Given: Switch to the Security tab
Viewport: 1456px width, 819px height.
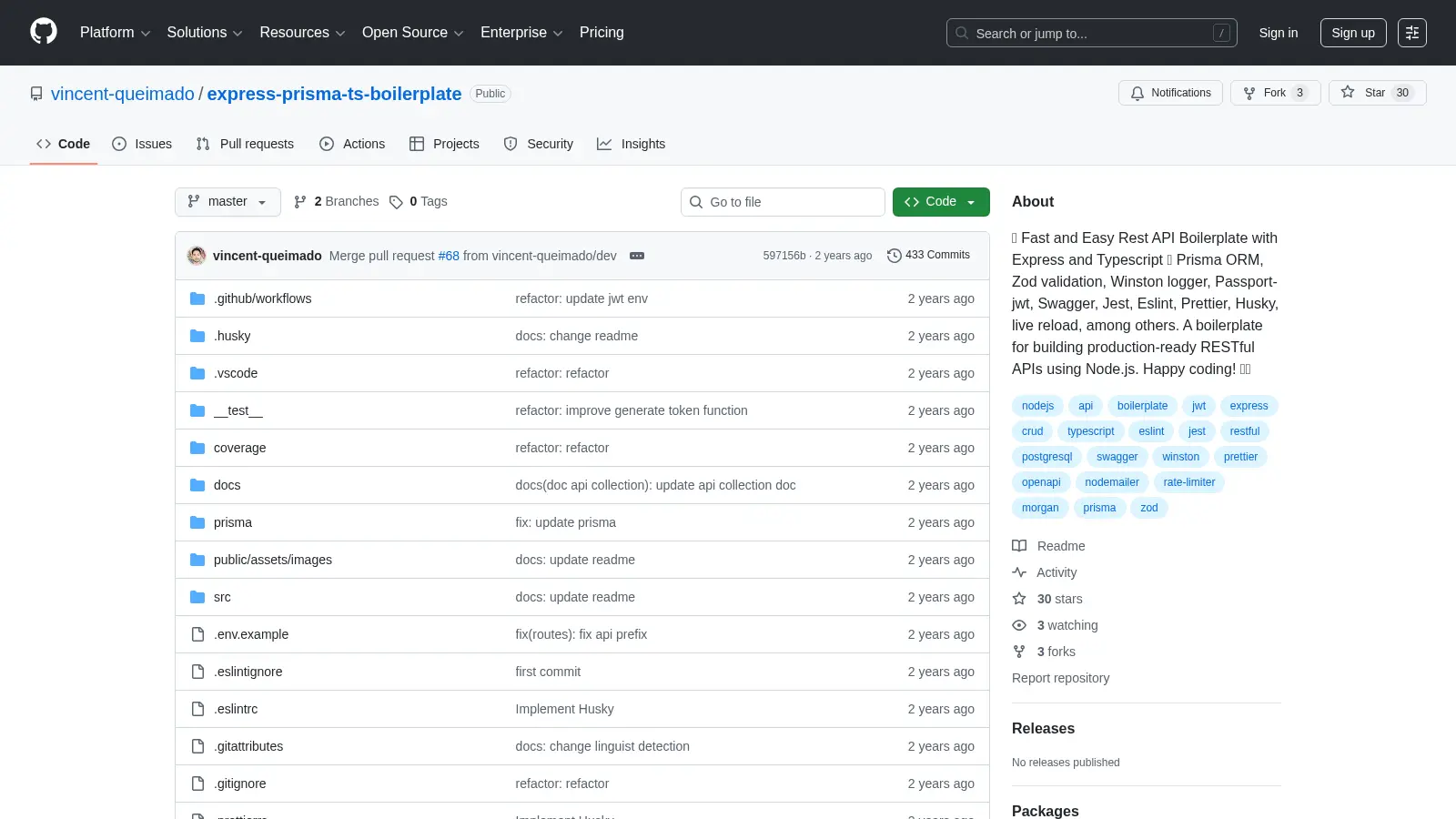Looking at the screenshot, I should [x=539, y=144].
